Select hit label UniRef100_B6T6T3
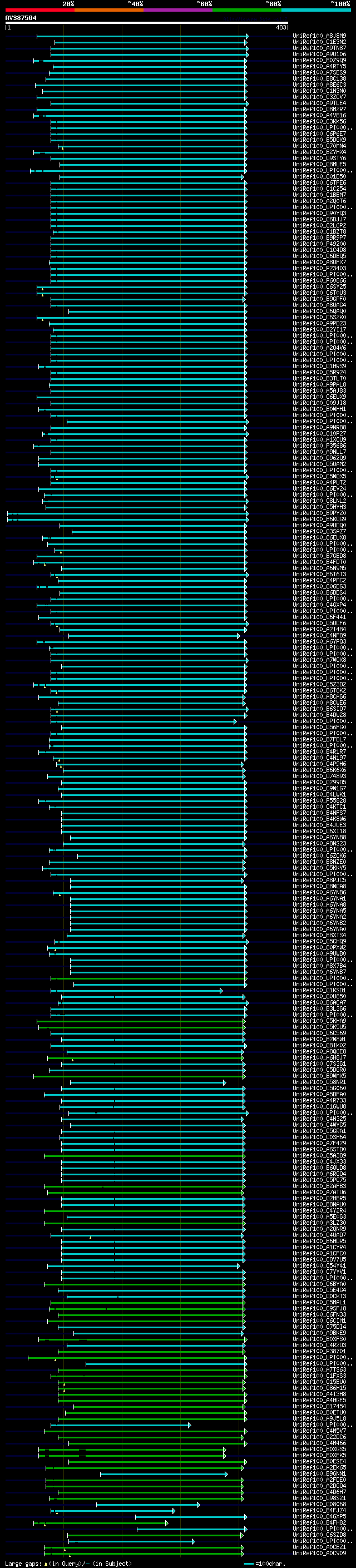This screenshot has height=1568, width=356. 319,574
